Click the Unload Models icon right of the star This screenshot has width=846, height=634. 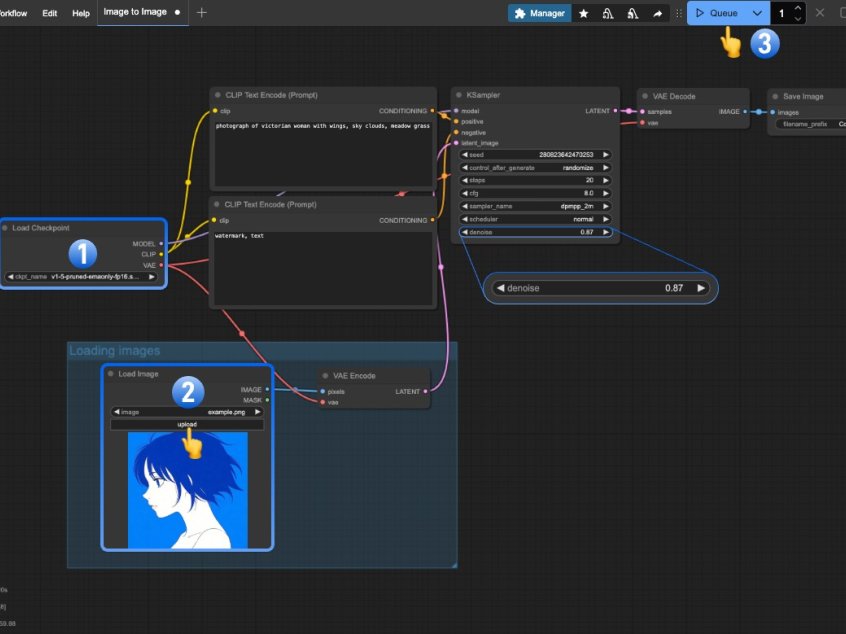(x=608, y=13)
